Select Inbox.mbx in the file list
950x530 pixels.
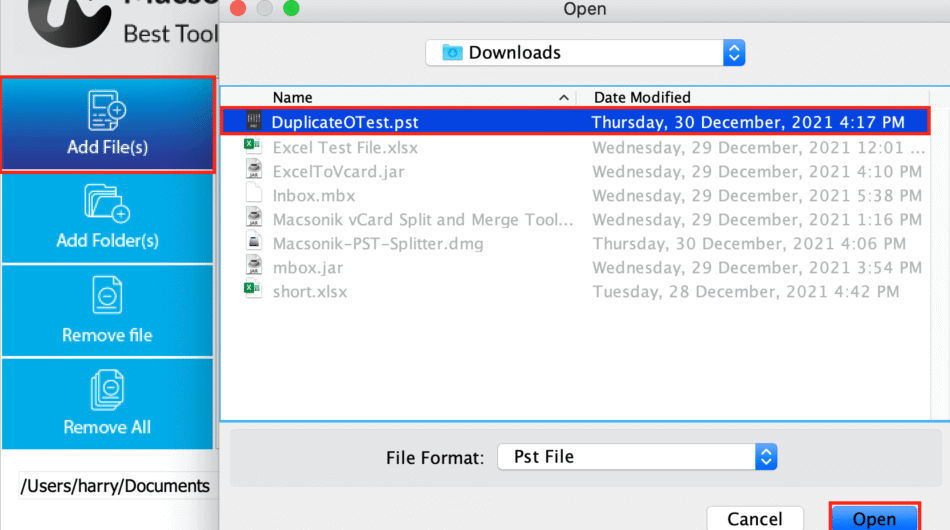(314, 196)
